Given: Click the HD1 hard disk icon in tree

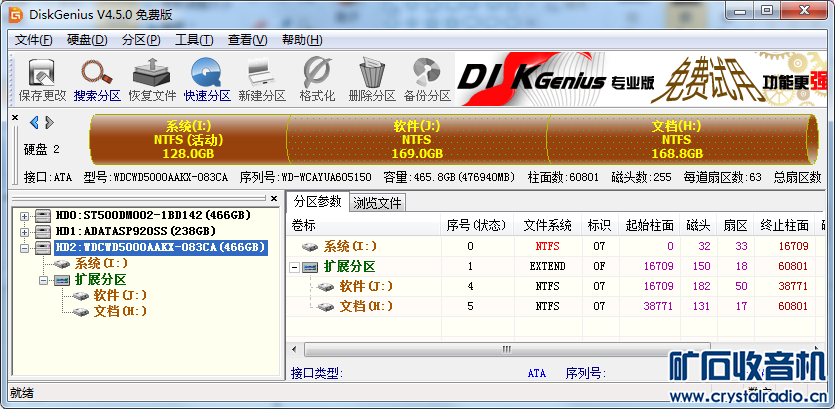Looking at the screenshot, I should [x=43, y=232].
